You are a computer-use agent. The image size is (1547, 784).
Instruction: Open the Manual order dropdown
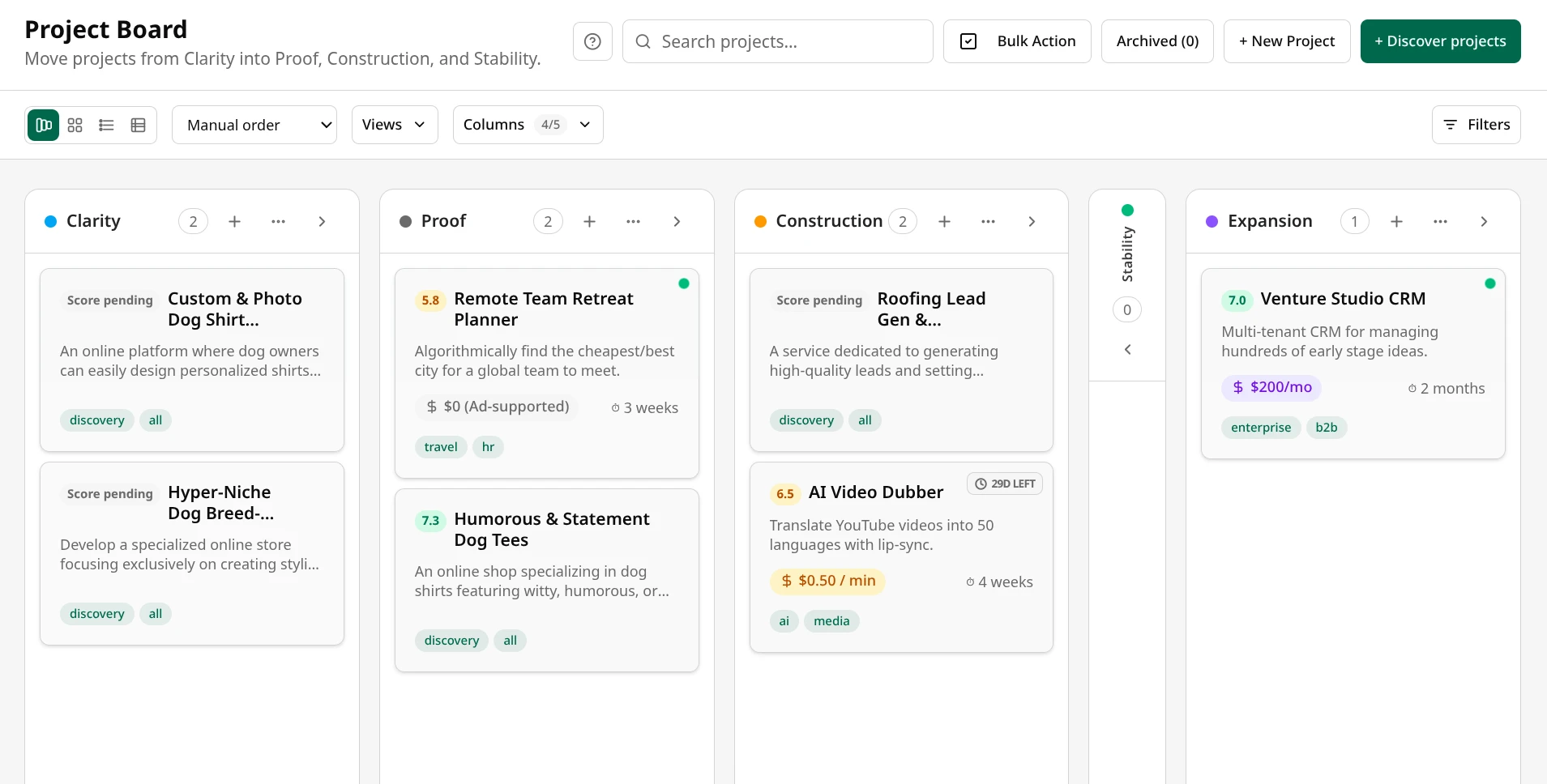tap(254, 125)
